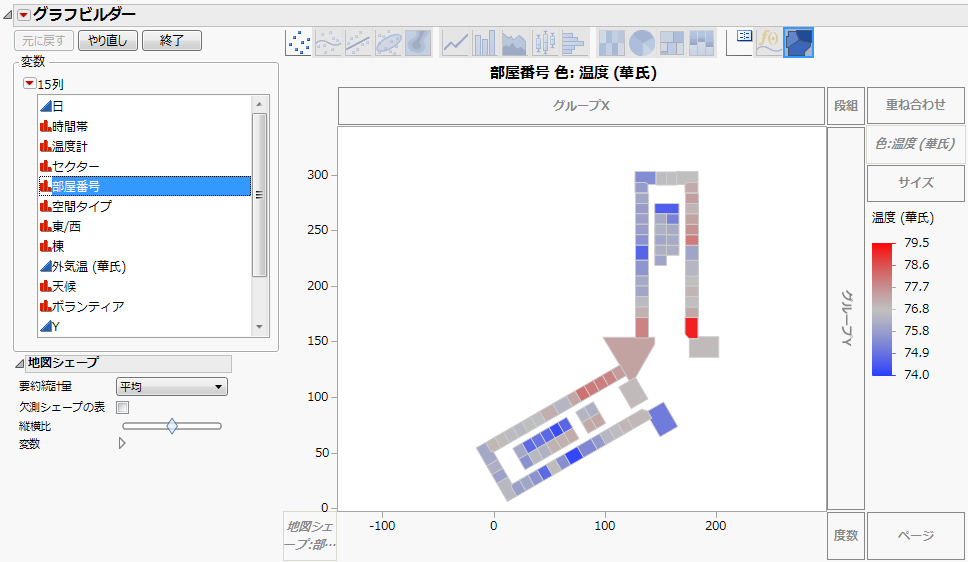The height and width of the screenshot is (562, 968).
Task: Select the Contour element icon
Action: pos(418,43)
